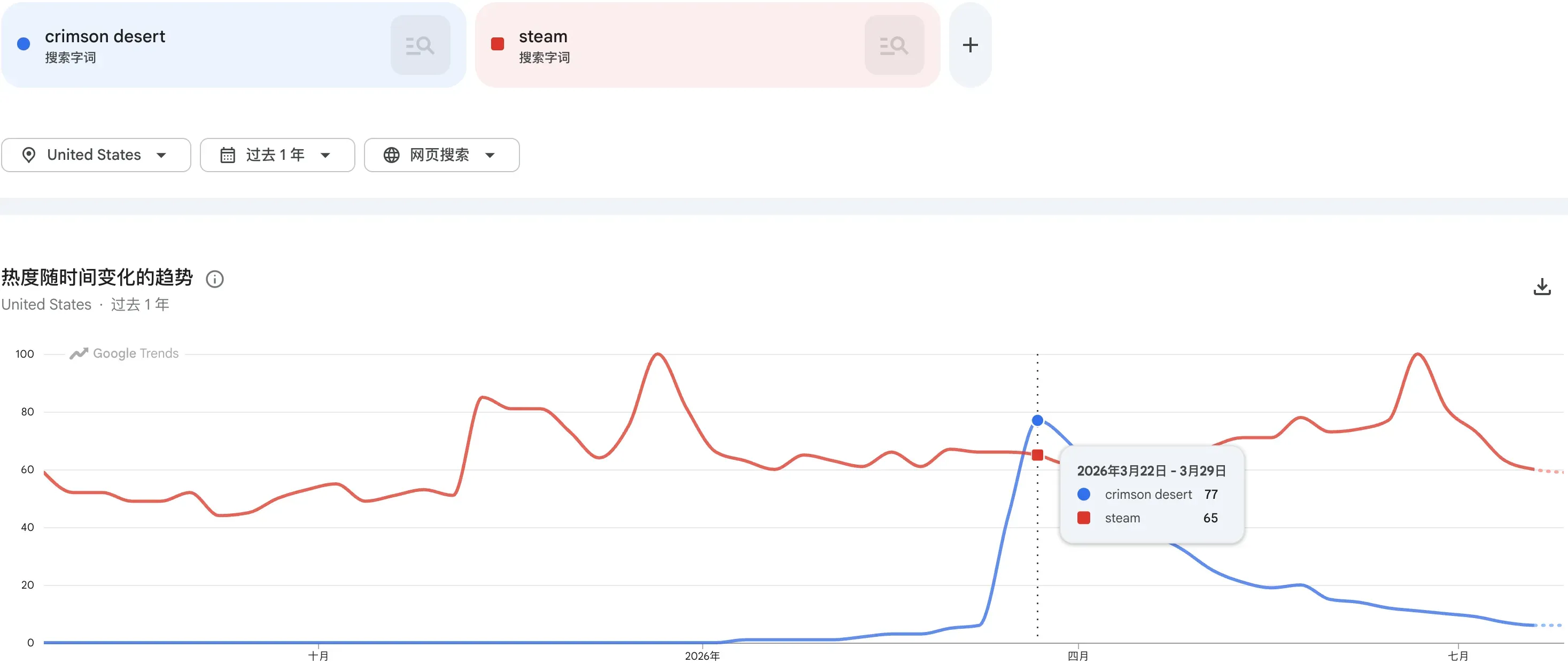Click the red steam data point on chart

[x=1038, y=455]
